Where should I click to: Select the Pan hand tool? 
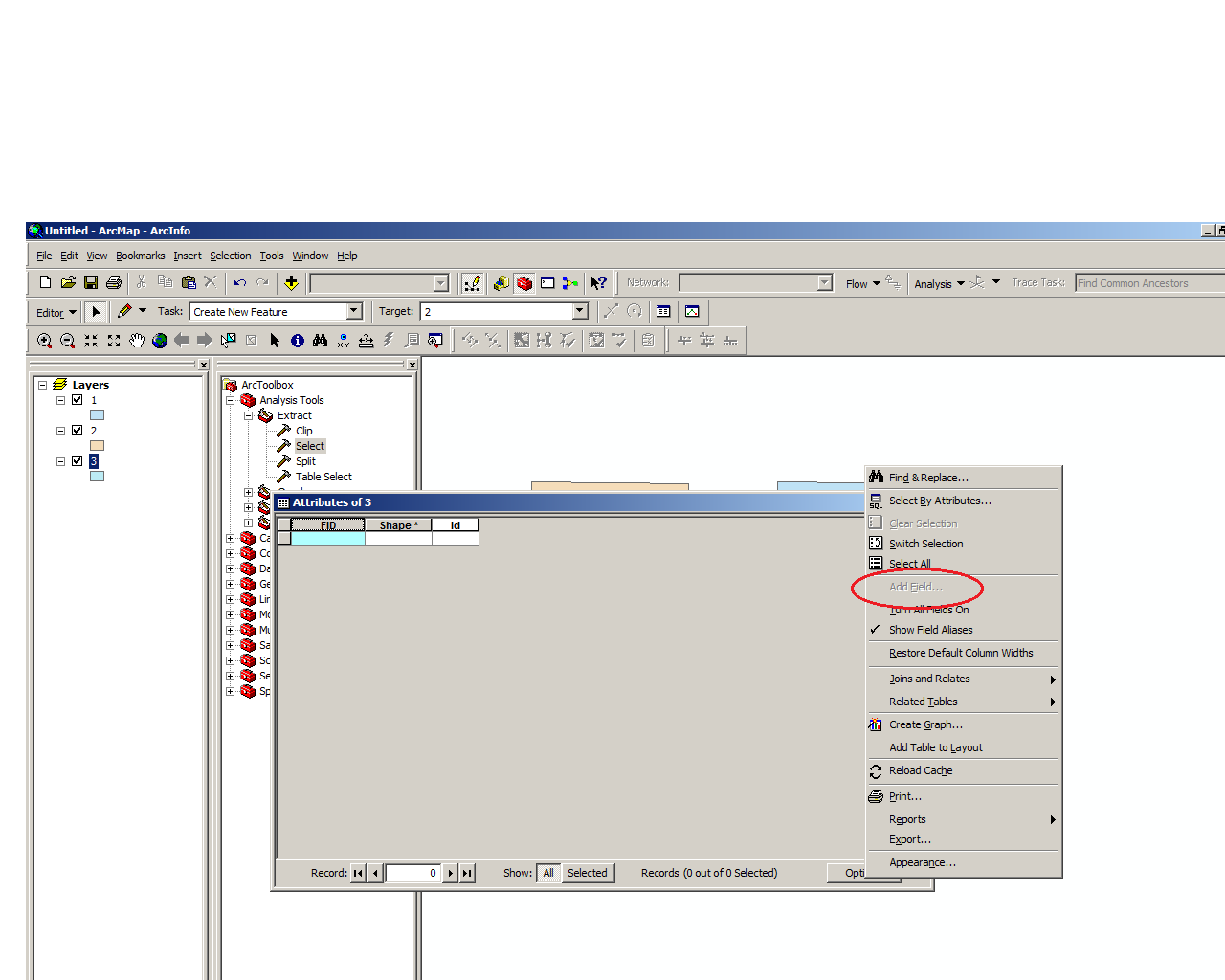[137, 341]
